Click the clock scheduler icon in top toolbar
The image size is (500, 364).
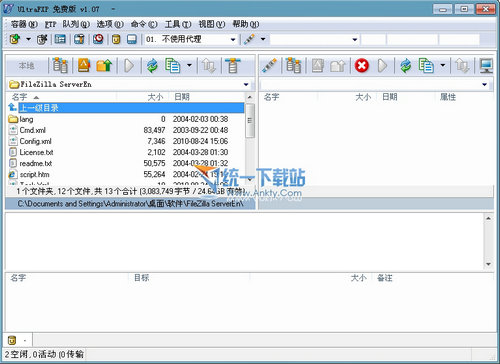(98, 39)
